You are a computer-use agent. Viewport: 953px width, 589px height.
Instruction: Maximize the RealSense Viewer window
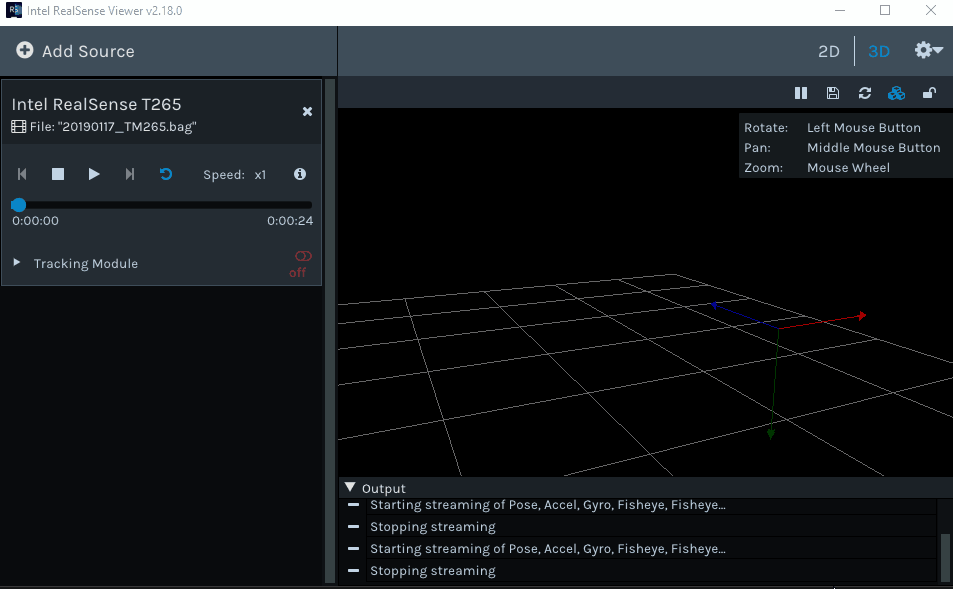click(885, 10)
